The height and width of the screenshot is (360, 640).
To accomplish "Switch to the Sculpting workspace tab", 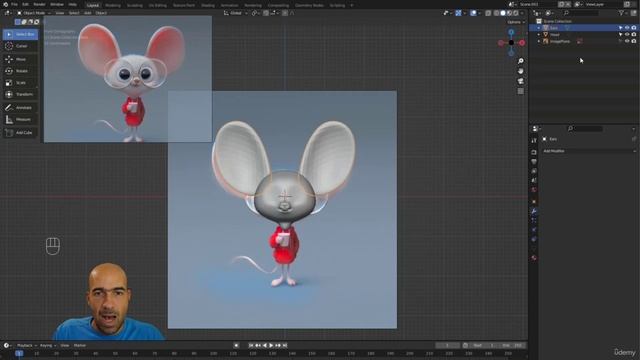I will click(135, 6).
